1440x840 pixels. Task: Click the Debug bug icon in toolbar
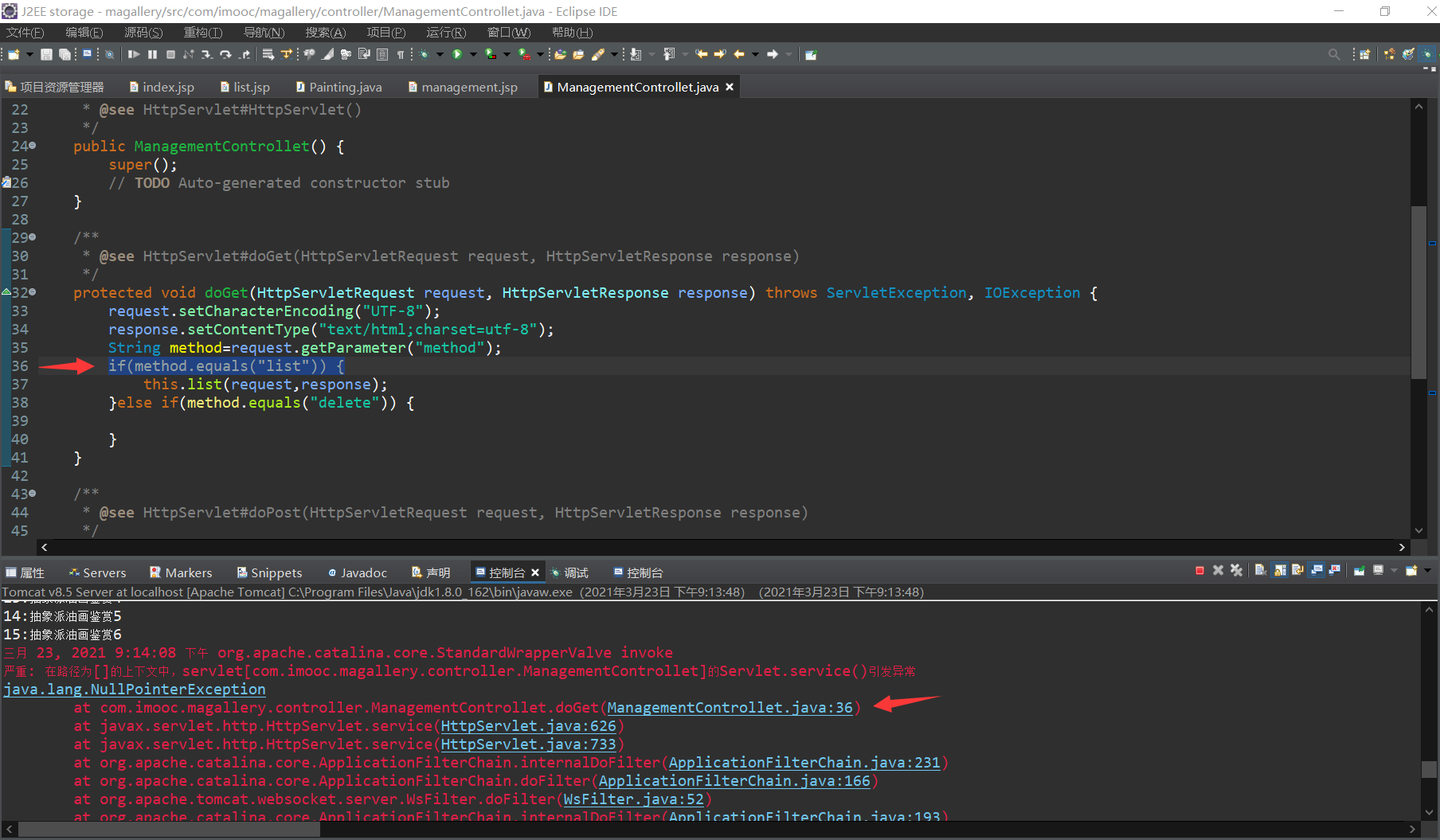pyautogui.click(x=425, y=54)
